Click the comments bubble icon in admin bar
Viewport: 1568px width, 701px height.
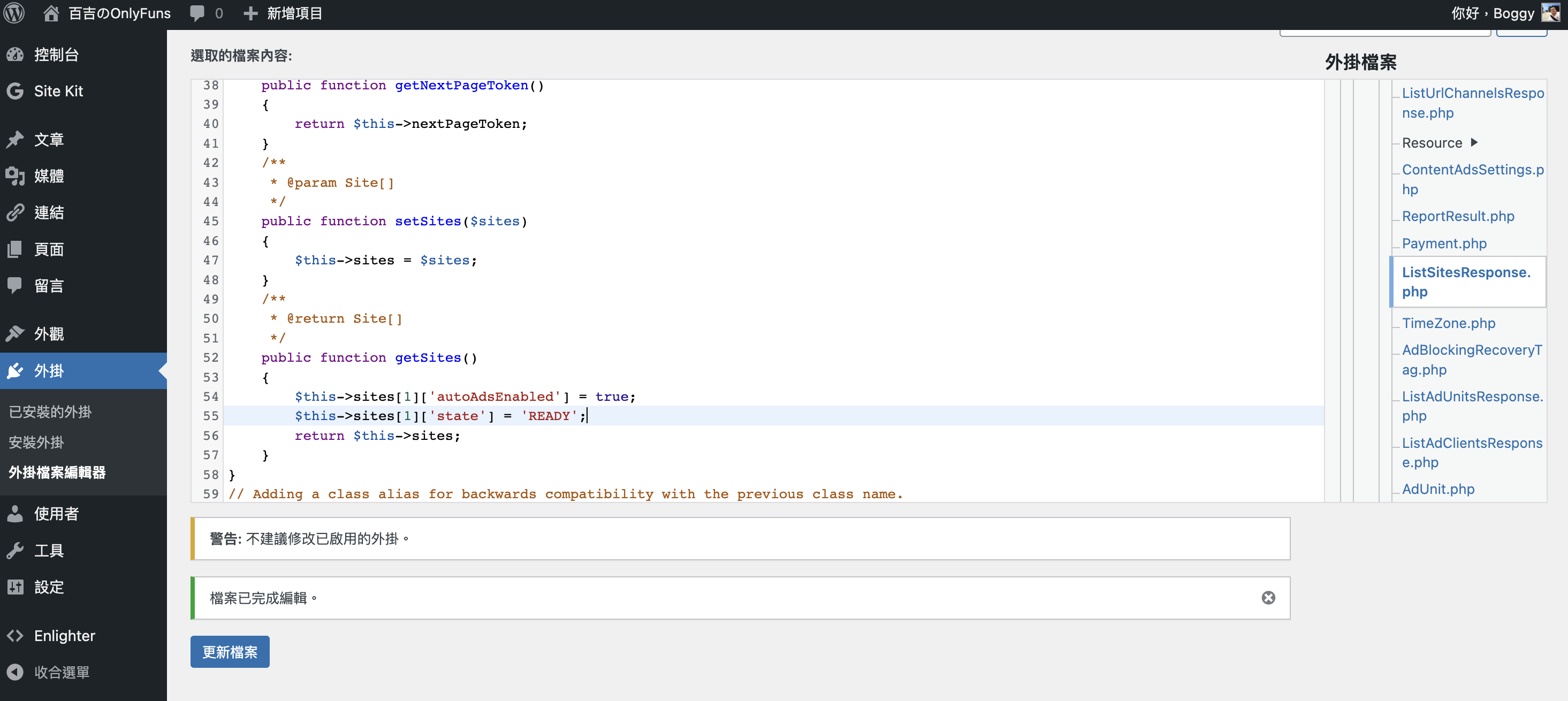[x=197, y=13]
